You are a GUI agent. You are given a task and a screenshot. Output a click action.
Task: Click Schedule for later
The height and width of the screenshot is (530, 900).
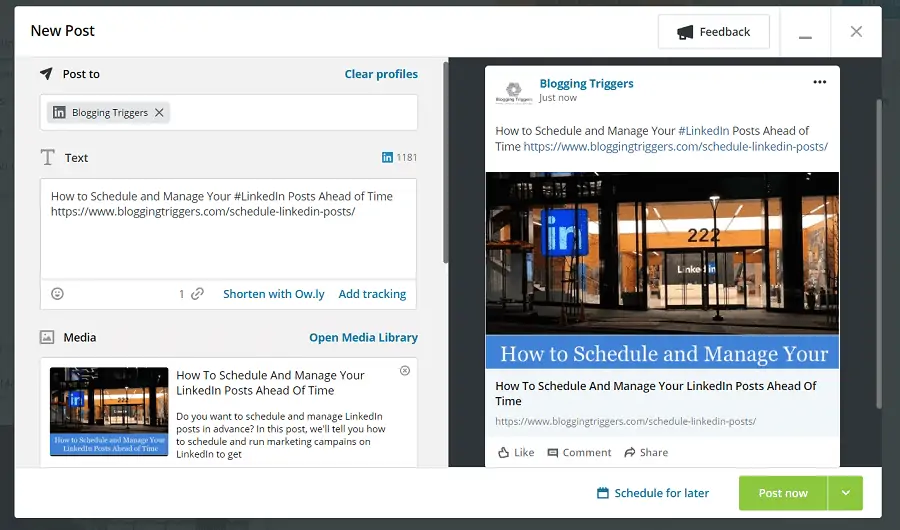(x=653, y=493)
